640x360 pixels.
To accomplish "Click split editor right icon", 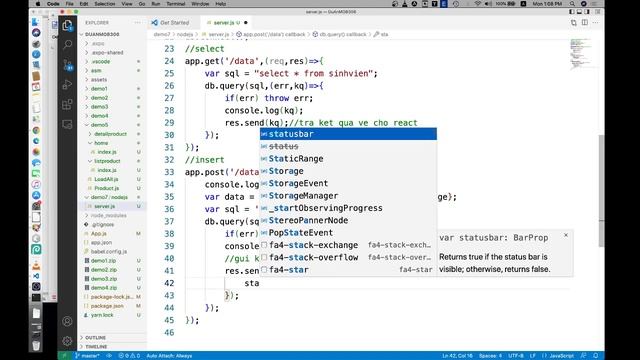I will point(585,22).
